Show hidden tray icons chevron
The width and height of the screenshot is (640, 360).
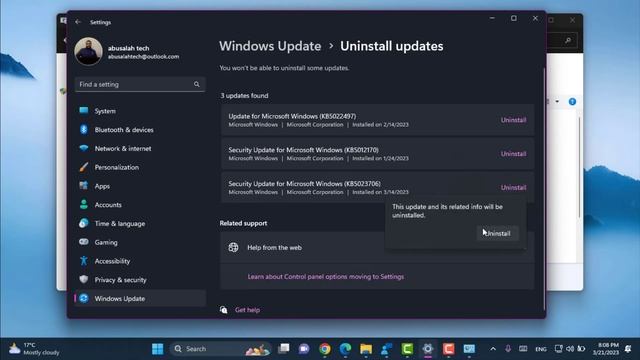click(x=493, y=349)
